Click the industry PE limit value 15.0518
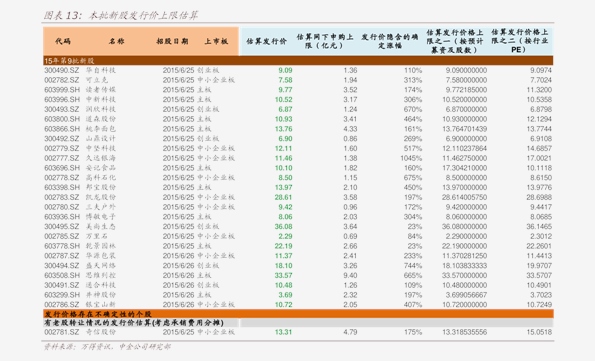The height and width of the screenshot is (361, 595). point(539,332)
